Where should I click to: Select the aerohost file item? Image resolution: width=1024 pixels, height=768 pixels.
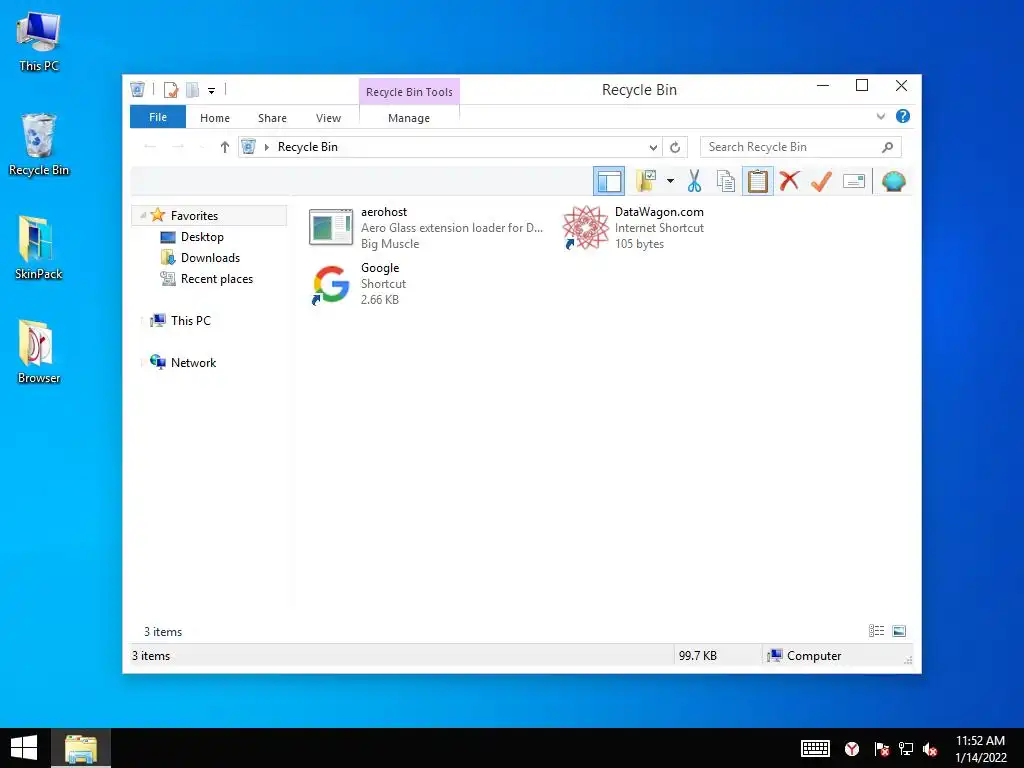pyautogui.click(x=427, y=227)
